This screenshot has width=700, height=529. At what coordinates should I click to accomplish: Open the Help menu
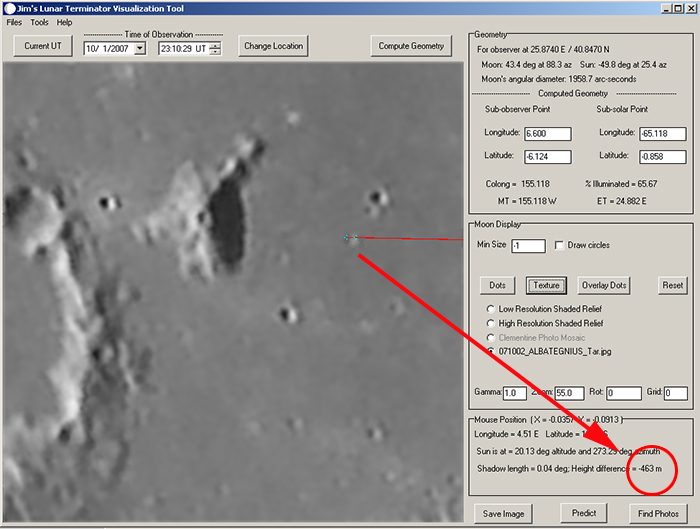(x=64, y=22)
